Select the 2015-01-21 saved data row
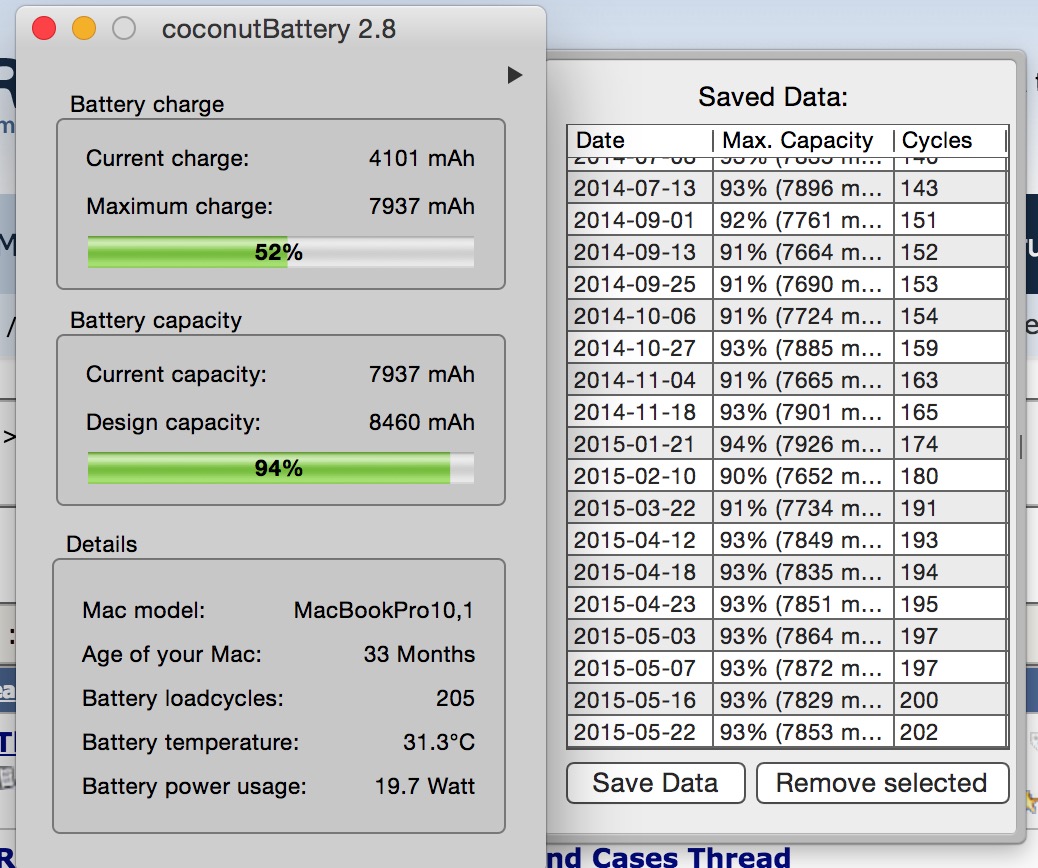This screenshot has width=1038, height=868. tap(787, 444)
